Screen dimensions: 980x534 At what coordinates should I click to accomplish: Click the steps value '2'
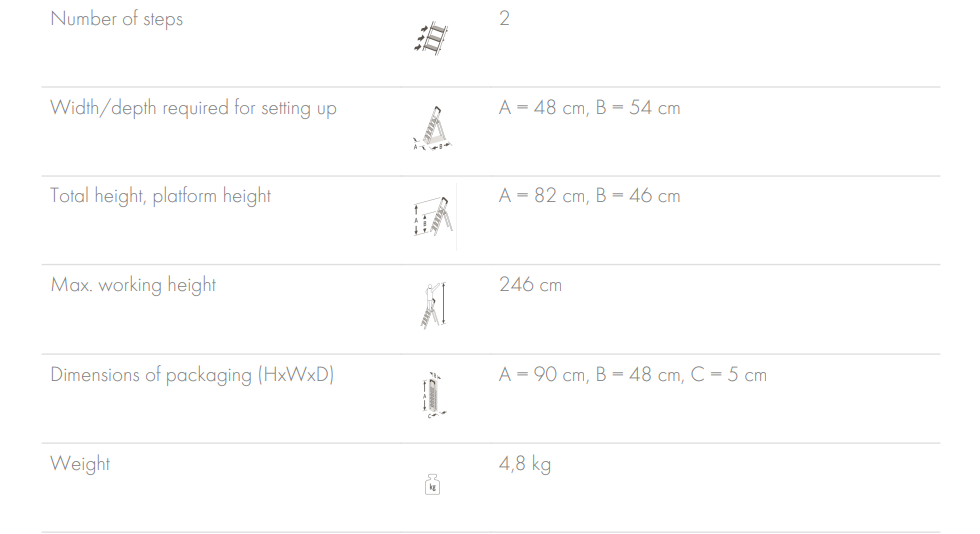click(504, 19)
